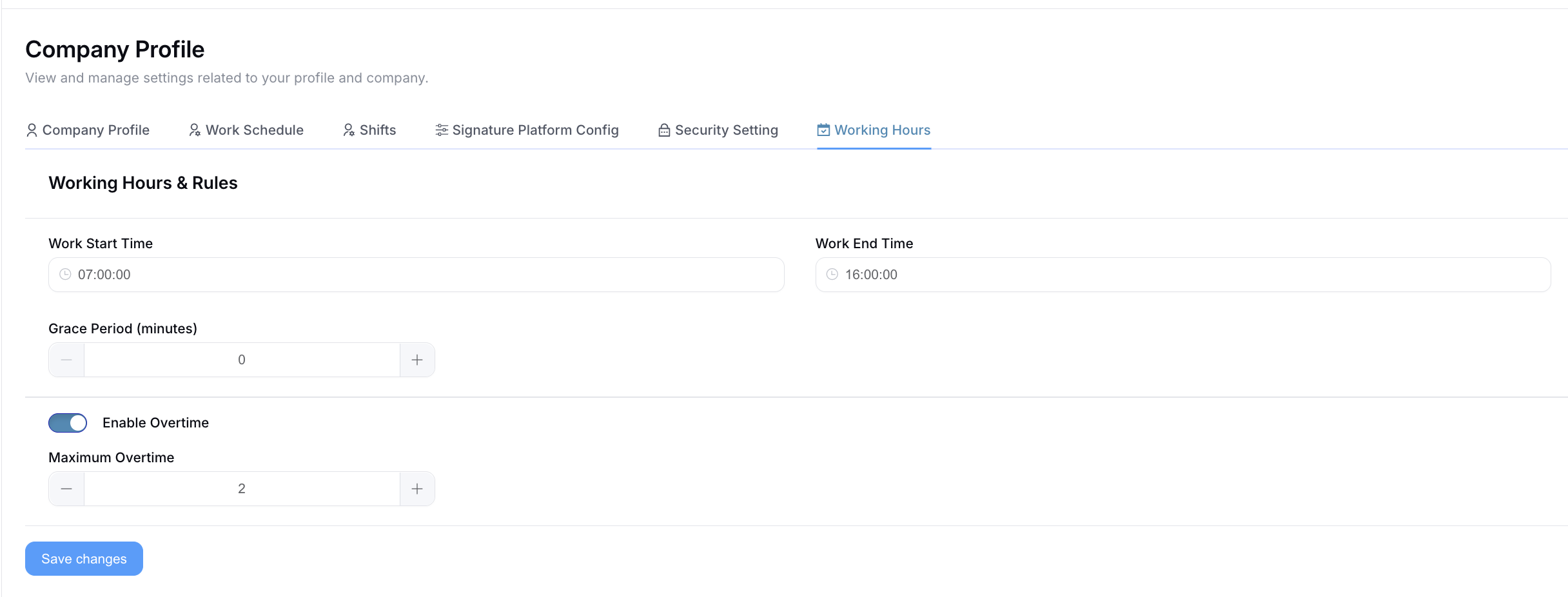Switch to the Work Schedule tab
1568x597 pixels.
tap(254, 130)
